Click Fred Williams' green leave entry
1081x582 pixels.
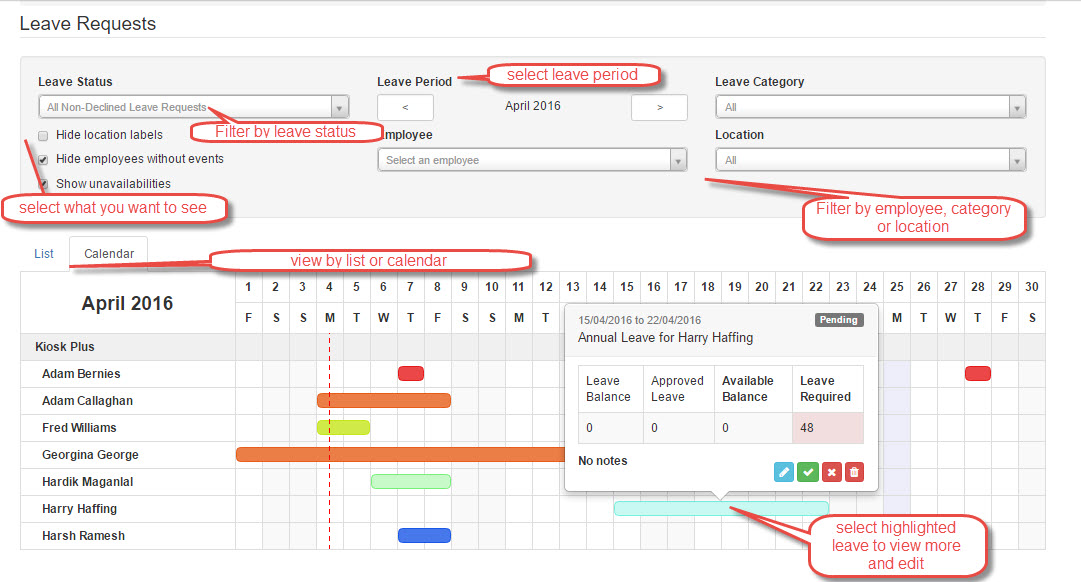(x=343, y=427)
